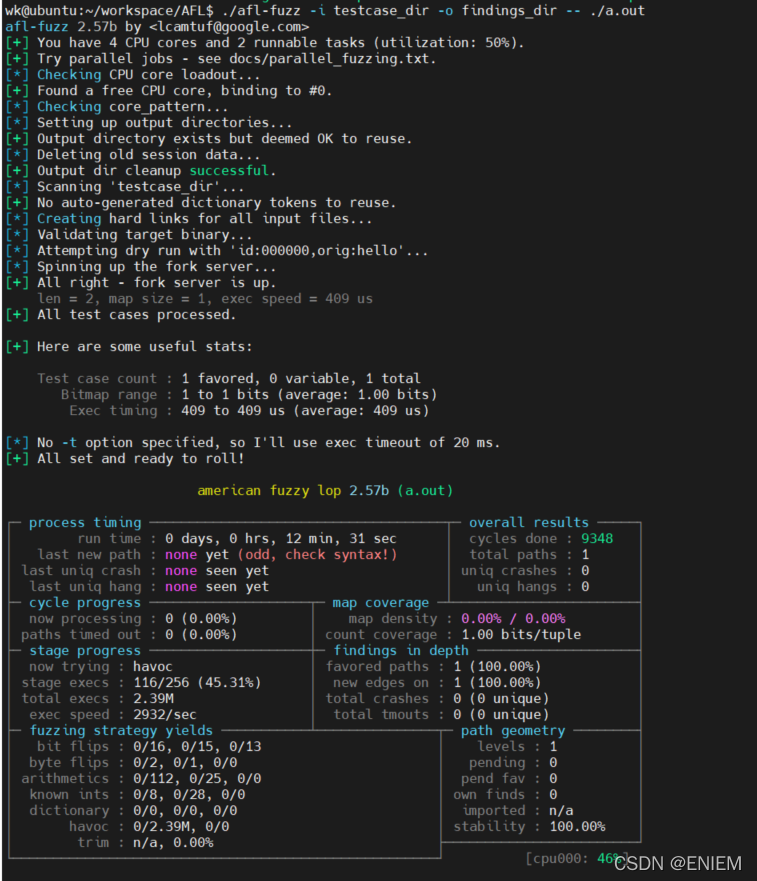Click the 'trim' yields row
The height and width of the screenshot is (881, 757).
pyautogui.click(x=145, y=843)
